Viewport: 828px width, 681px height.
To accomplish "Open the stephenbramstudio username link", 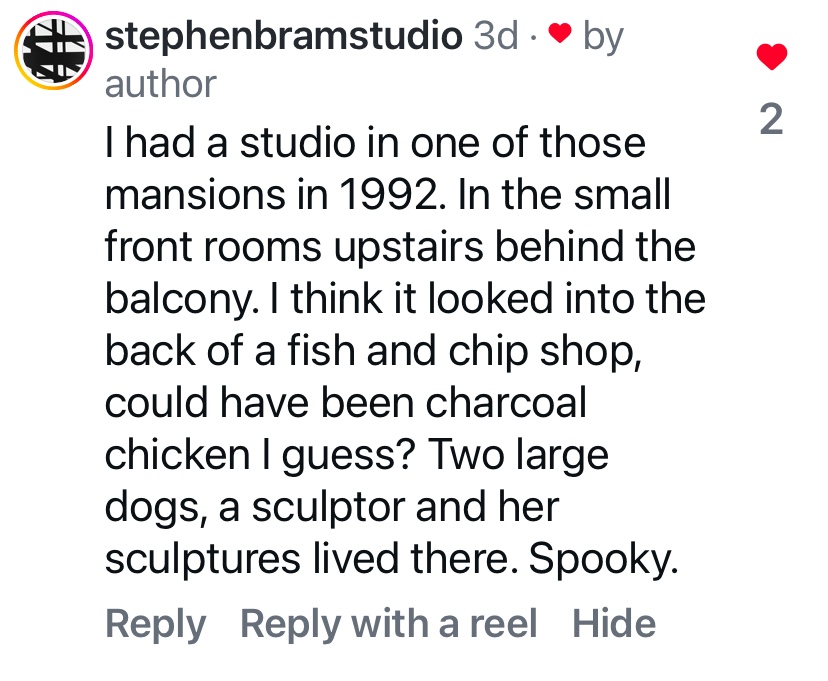I will (x=283, y=37).
